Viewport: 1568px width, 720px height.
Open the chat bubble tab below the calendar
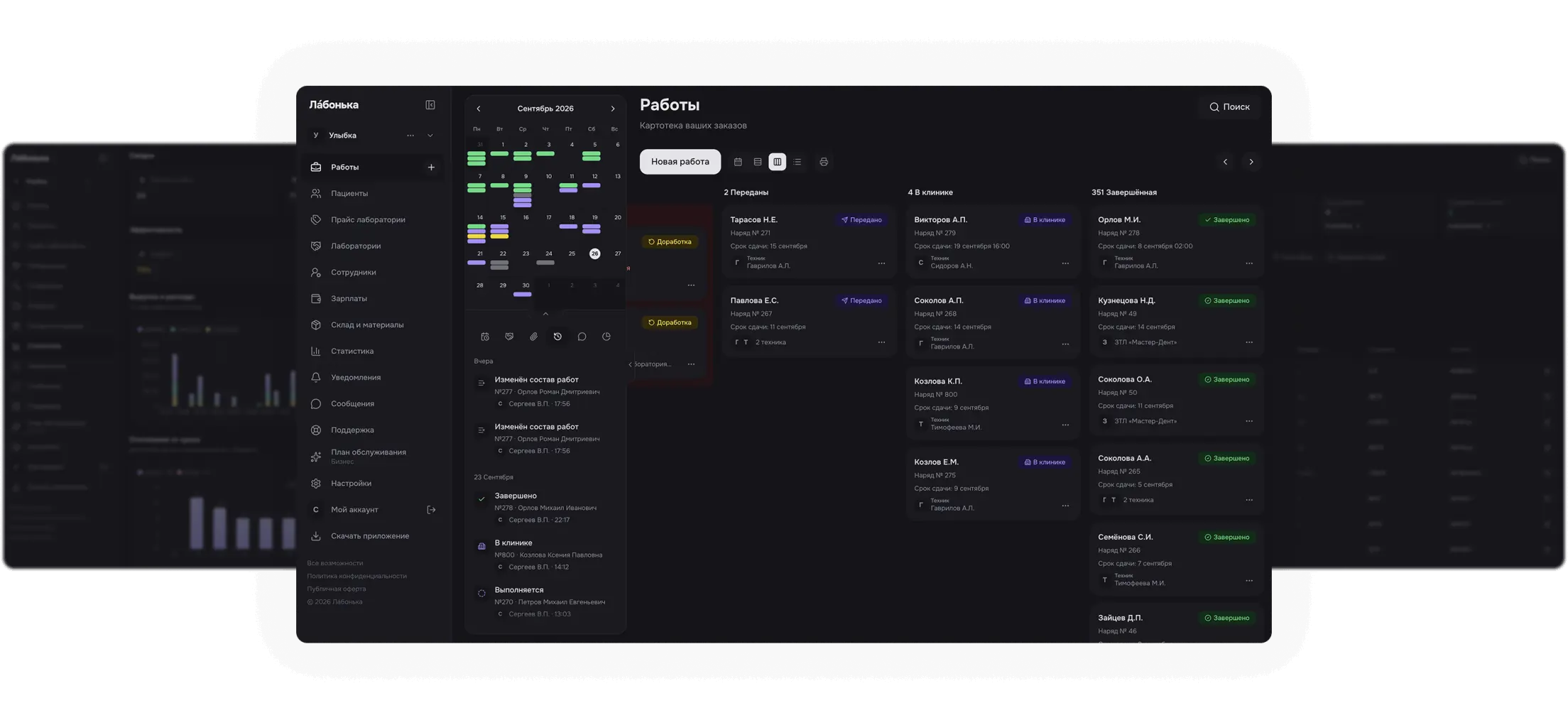pyautogui.click(x=582, y=337)
